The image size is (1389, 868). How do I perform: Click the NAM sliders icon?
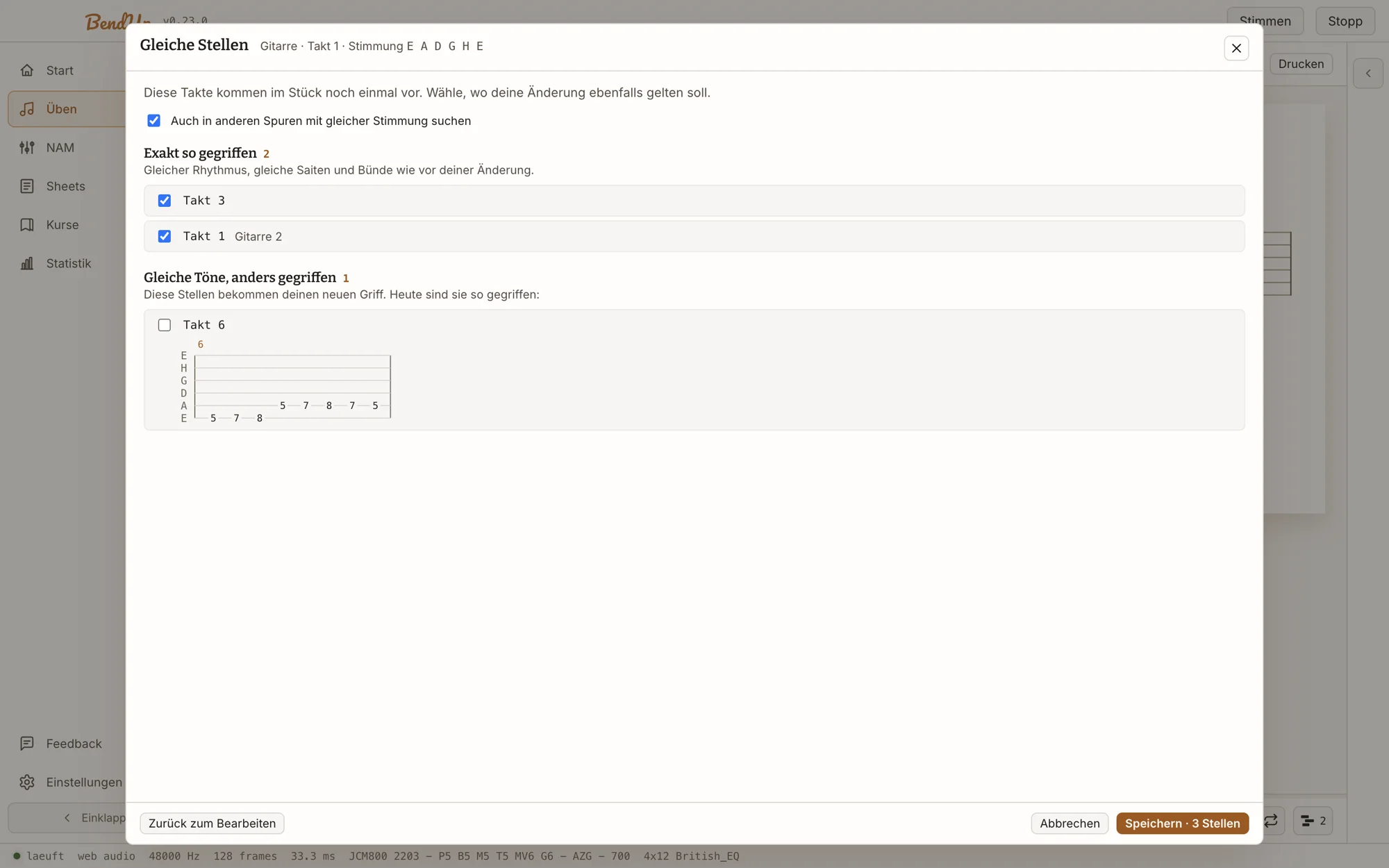tap(27, 147)
